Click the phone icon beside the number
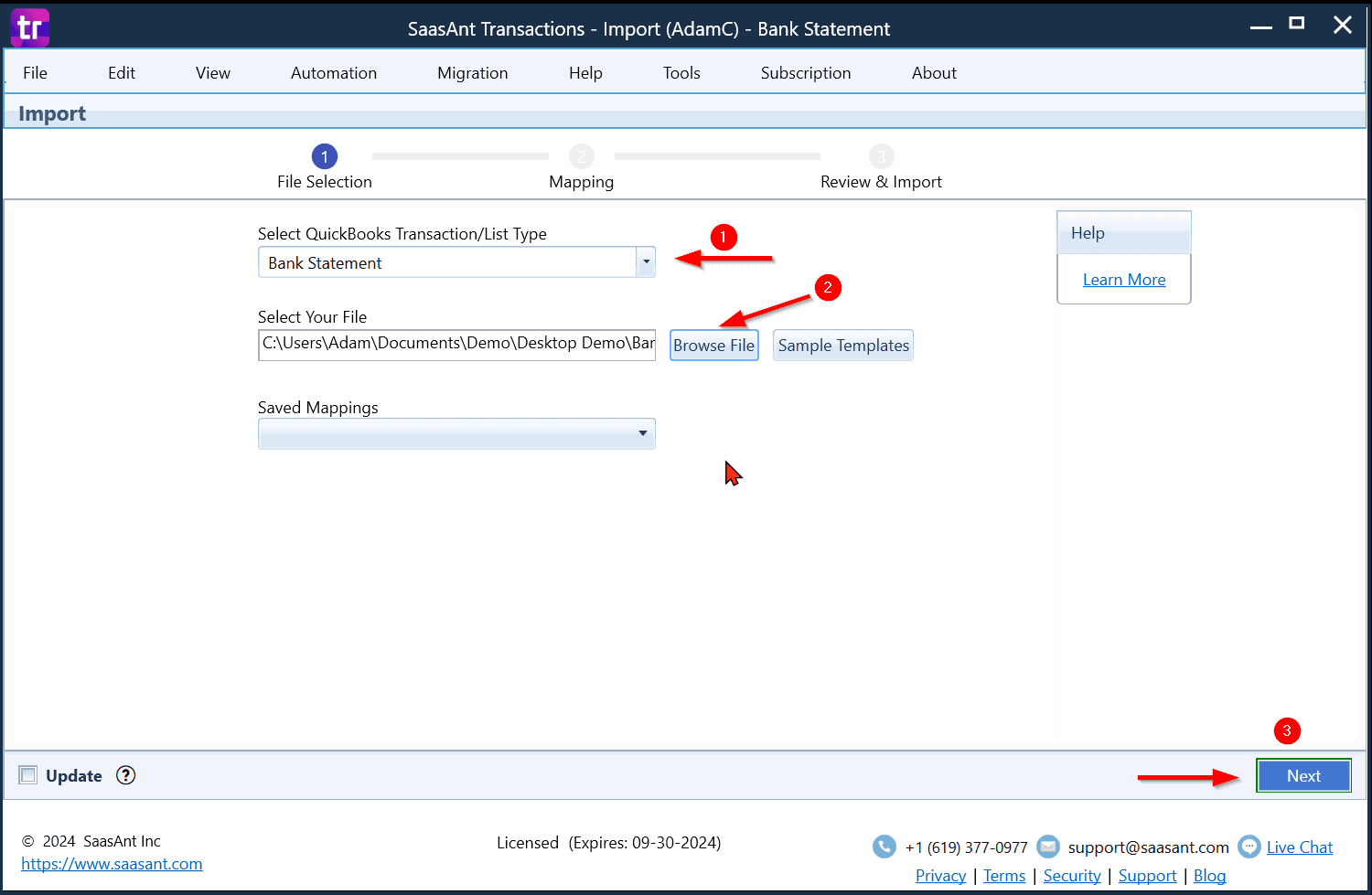The image size is (1372, 895). (884, 847)
